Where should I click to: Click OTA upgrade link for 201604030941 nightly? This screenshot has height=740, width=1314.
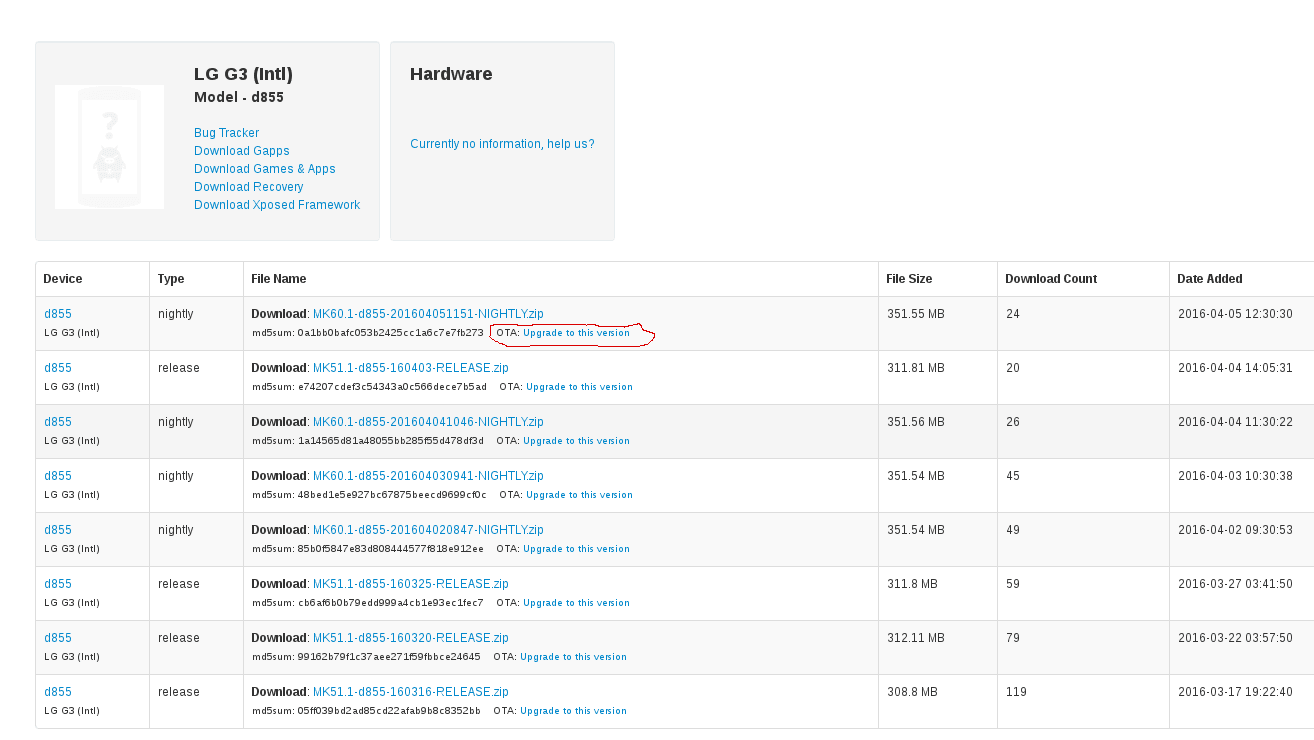579,495
